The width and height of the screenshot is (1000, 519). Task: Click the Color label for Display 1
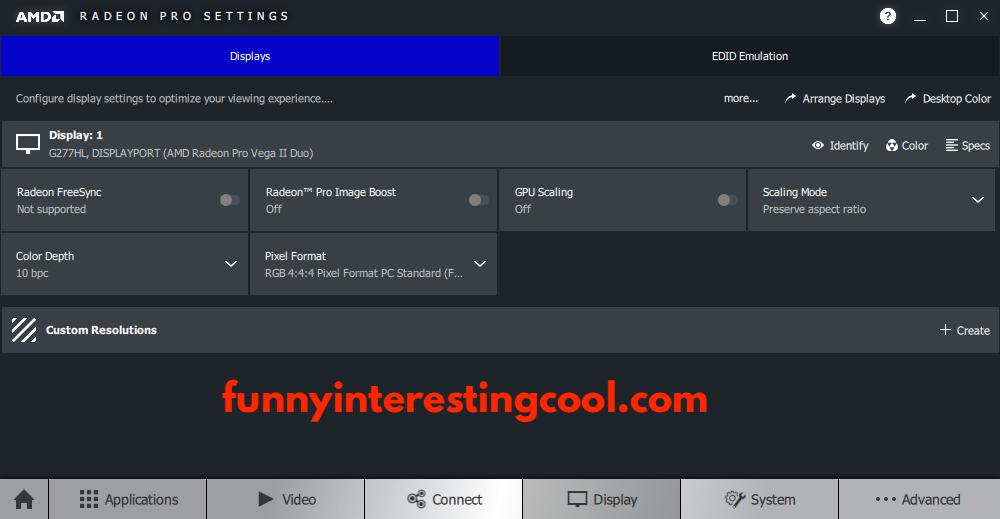click(x=915, y=145)
